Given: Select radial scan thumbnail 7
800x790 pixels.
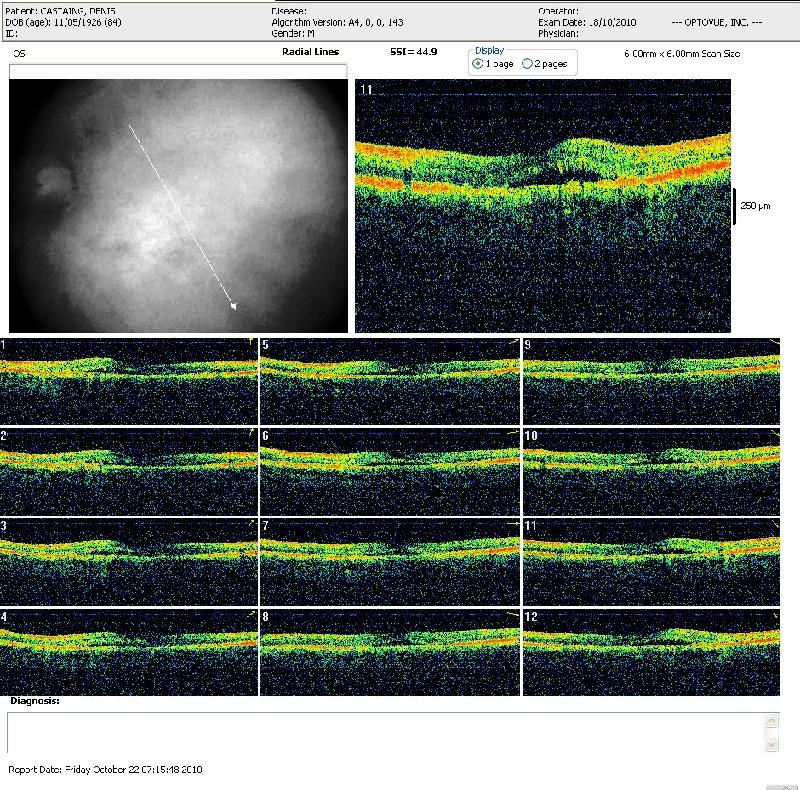Looking at the screenshot, I should pyautogui.click(x=389, y=562).
